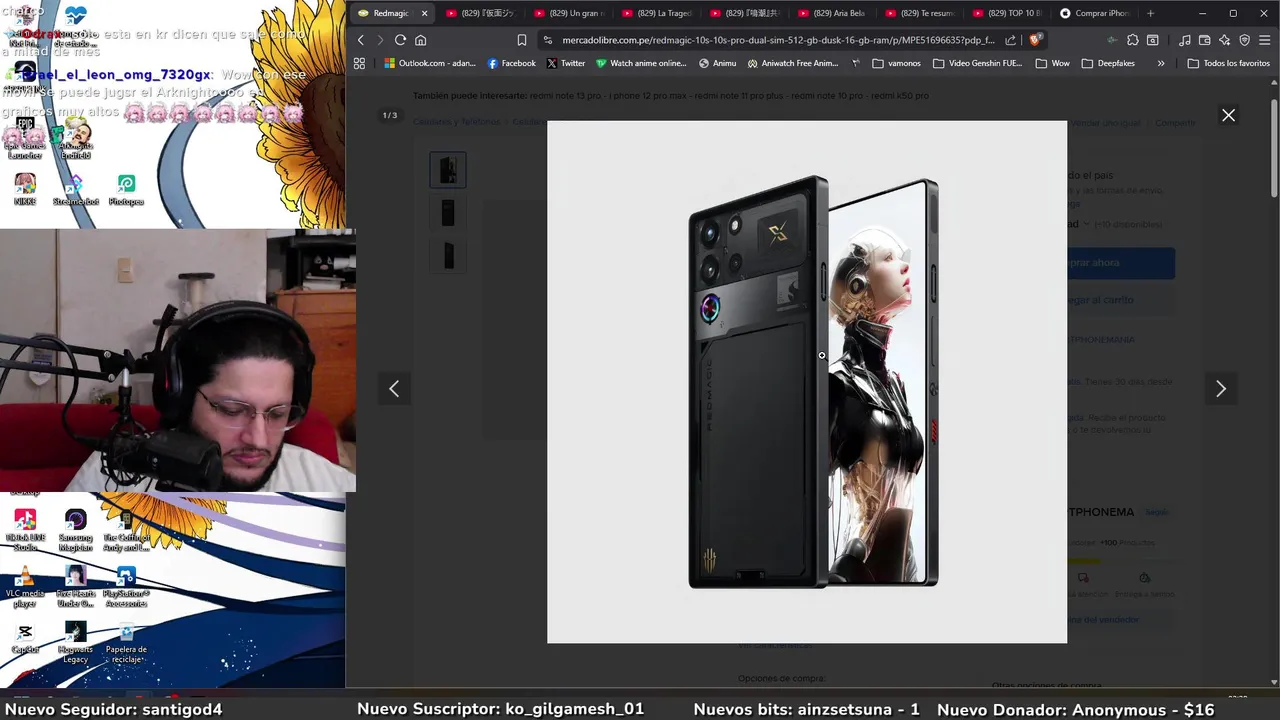This screenshot has width=1280, height=720.
Task: Click the Brave Shields lion icon
Action: click(x=1035, y=40)
